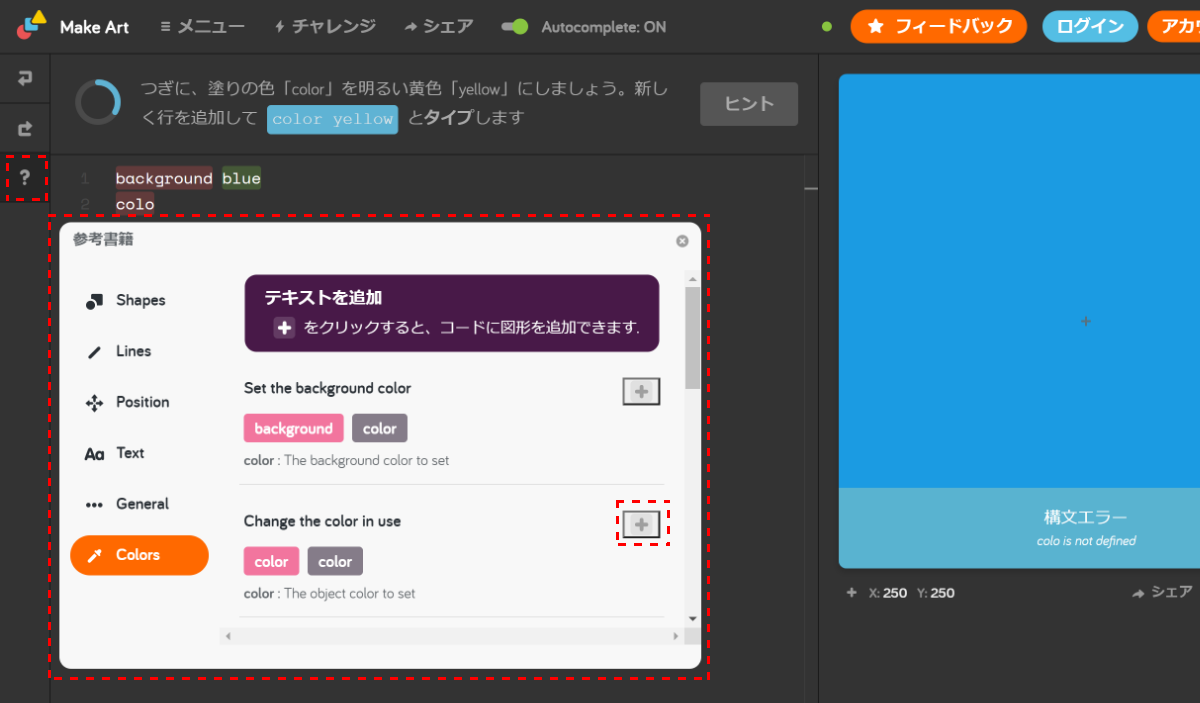
Task: Click the undo arrow in the left sidebar
Action: pos(24,78)
